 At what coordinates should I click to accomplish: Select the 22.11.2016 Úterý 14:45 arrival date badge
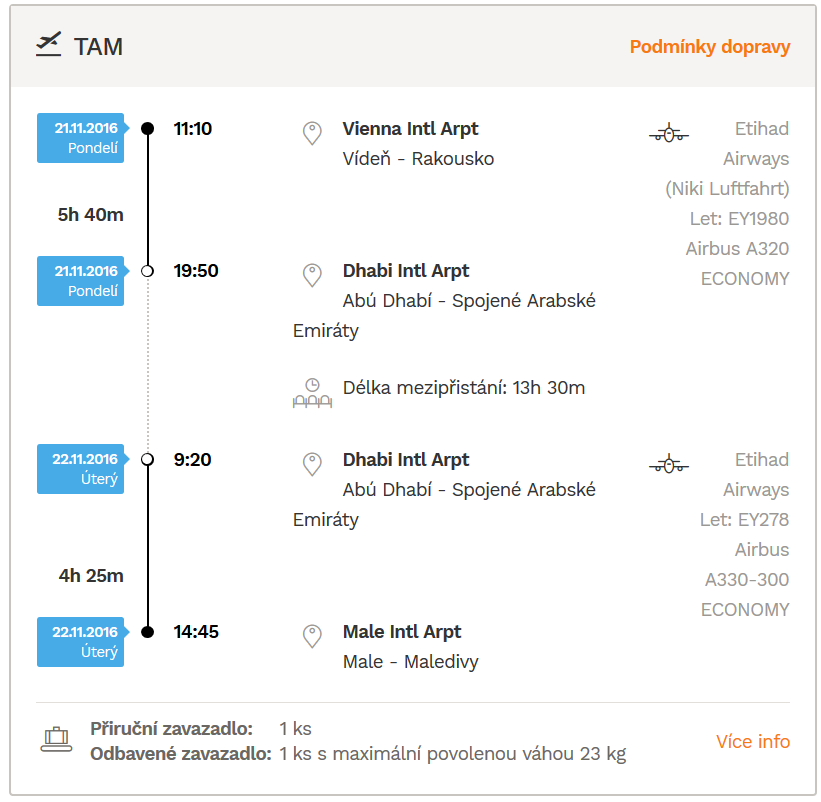[x=81, y=642]
